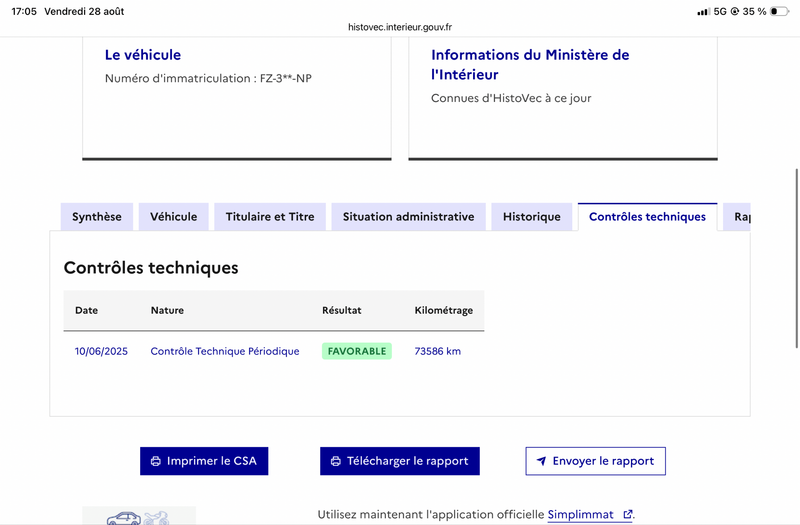The width and height of the screenshot is (800, 525).
Task: Select the Situation administrative tab
Action: 409,217
